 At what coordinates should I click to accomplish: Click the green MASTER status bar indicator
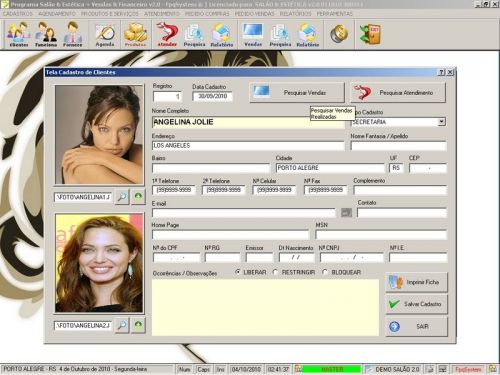(x=332, y=369)
